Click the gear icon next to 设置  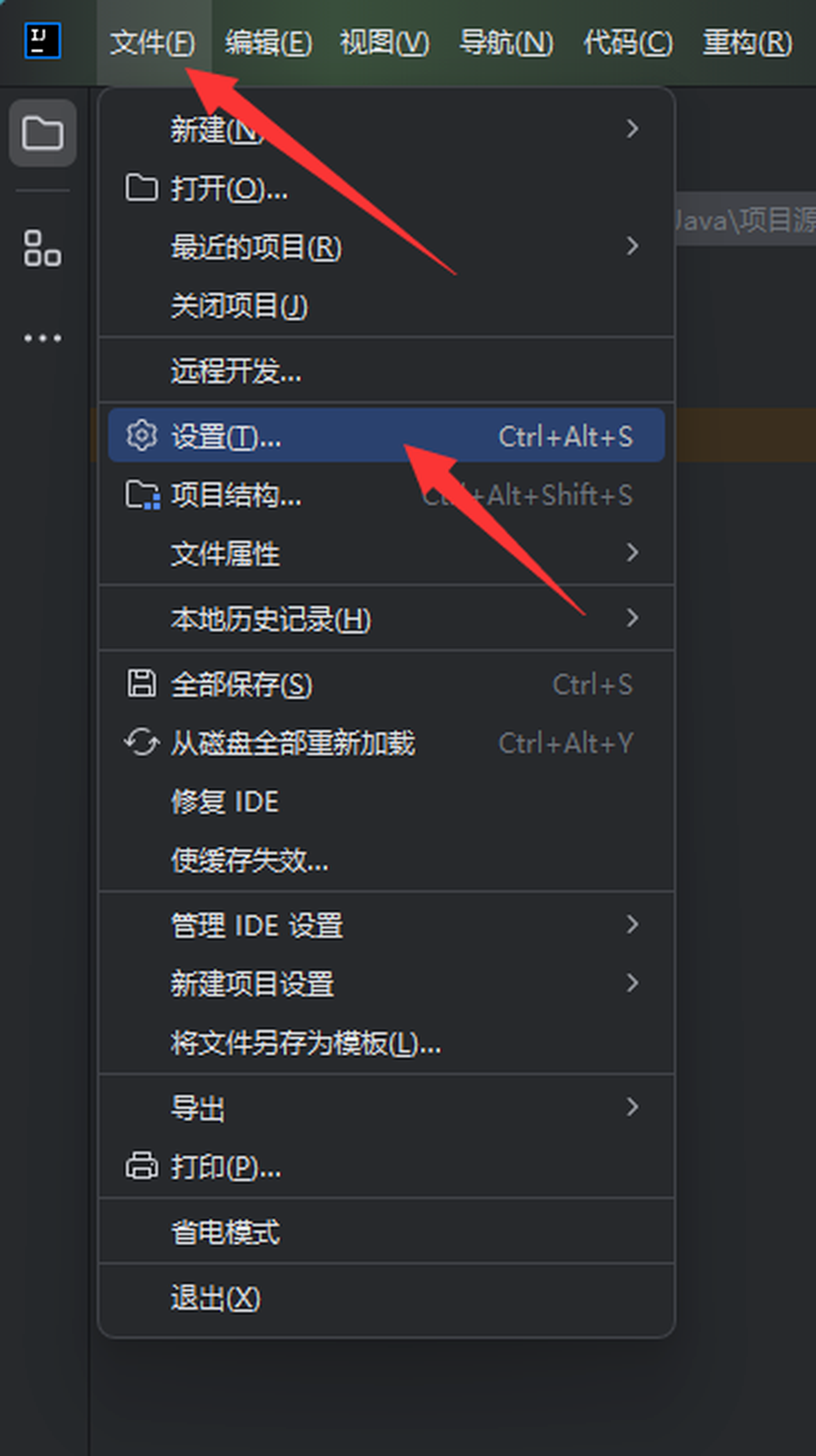[x=141, y=435]
